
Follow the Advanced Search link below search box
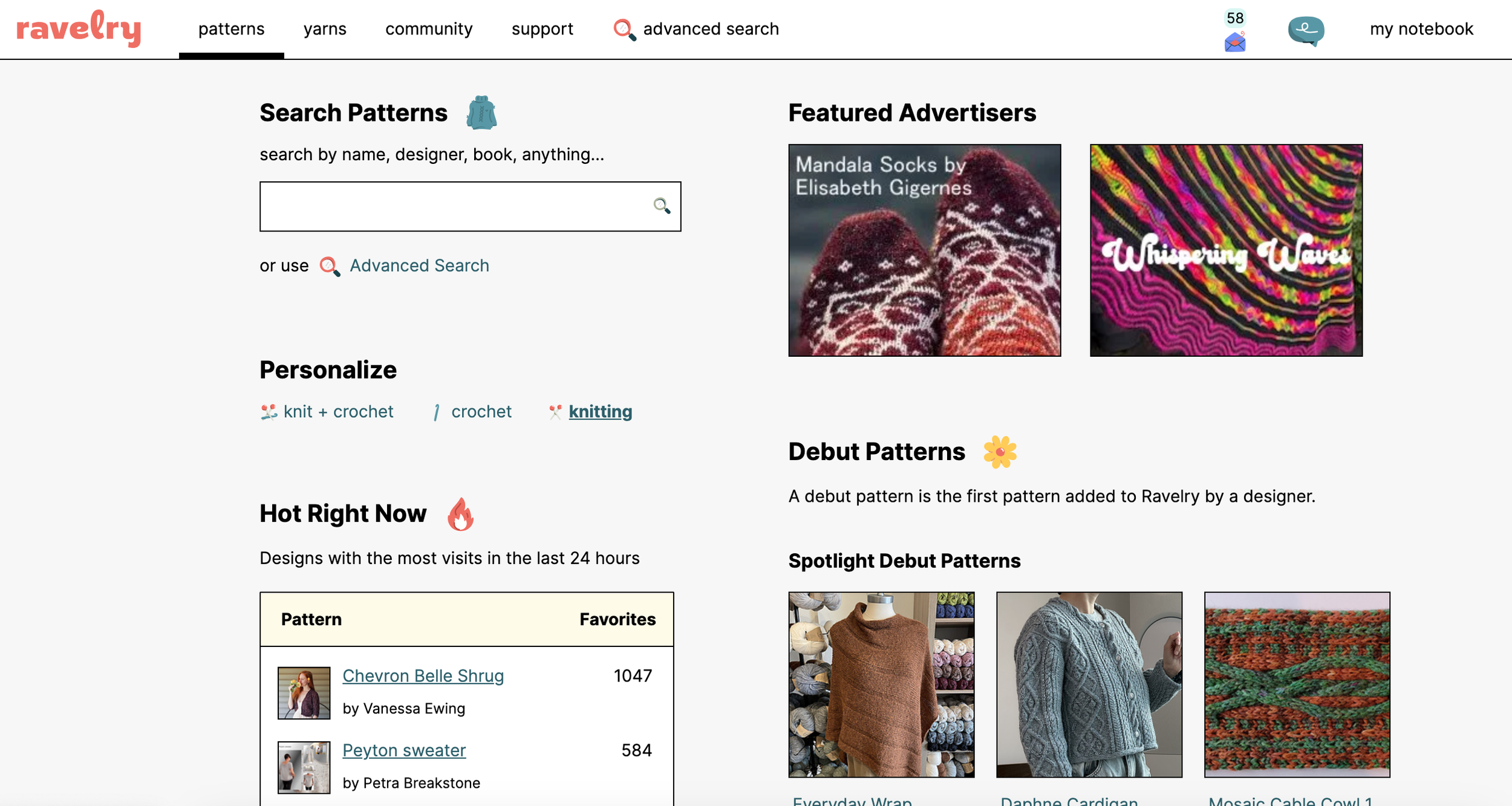(419, 265)
